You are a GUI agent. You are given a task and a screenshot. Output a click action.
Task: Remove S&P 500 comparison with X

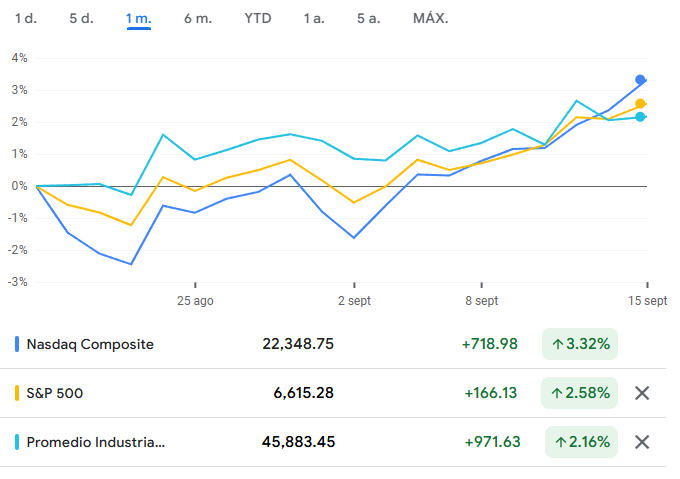coord(642,393)
